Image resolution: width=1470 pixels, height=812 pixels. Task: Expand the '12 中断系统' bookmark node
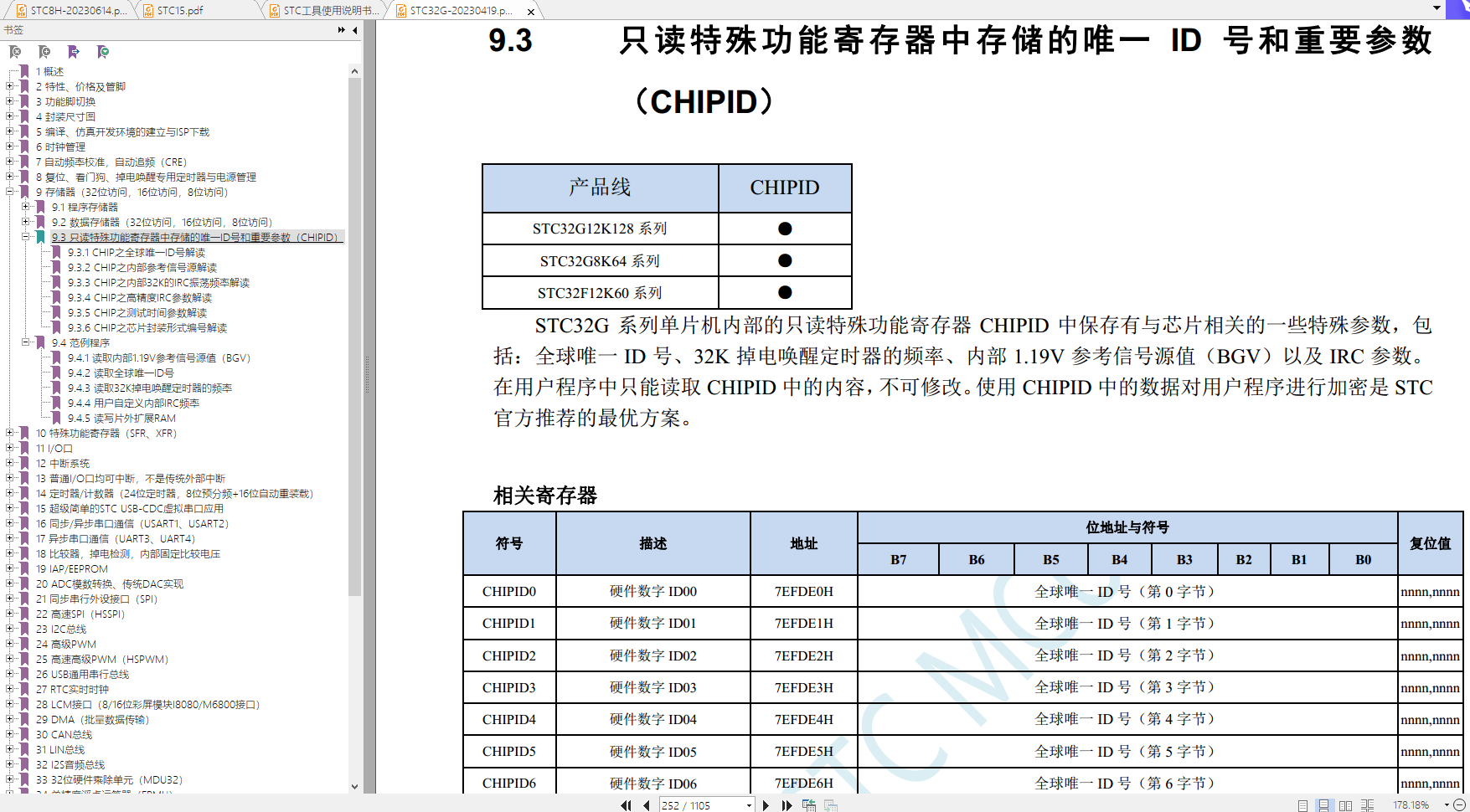(10, 463)
